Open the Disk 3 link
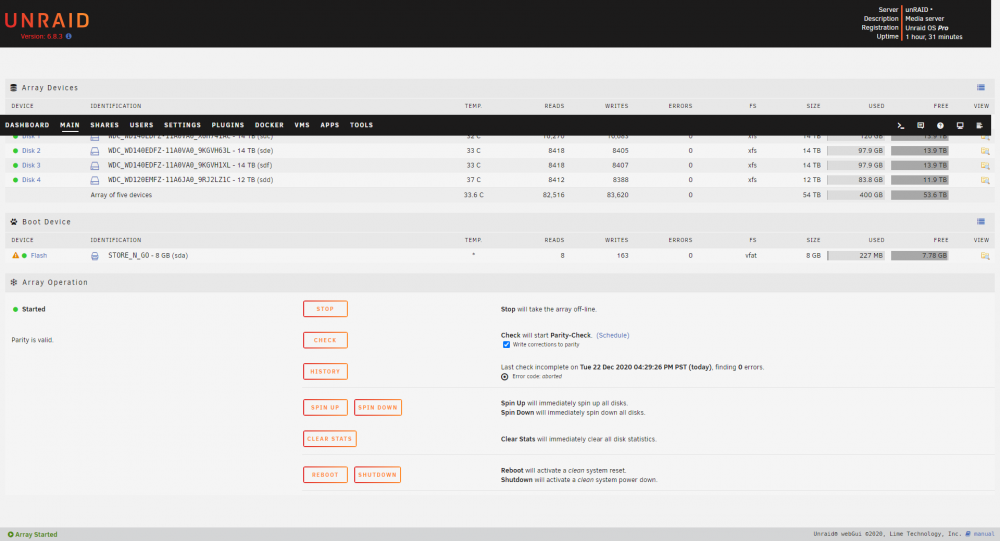Viewport: 1000px width, 541px height. click(x=31, y=165)
